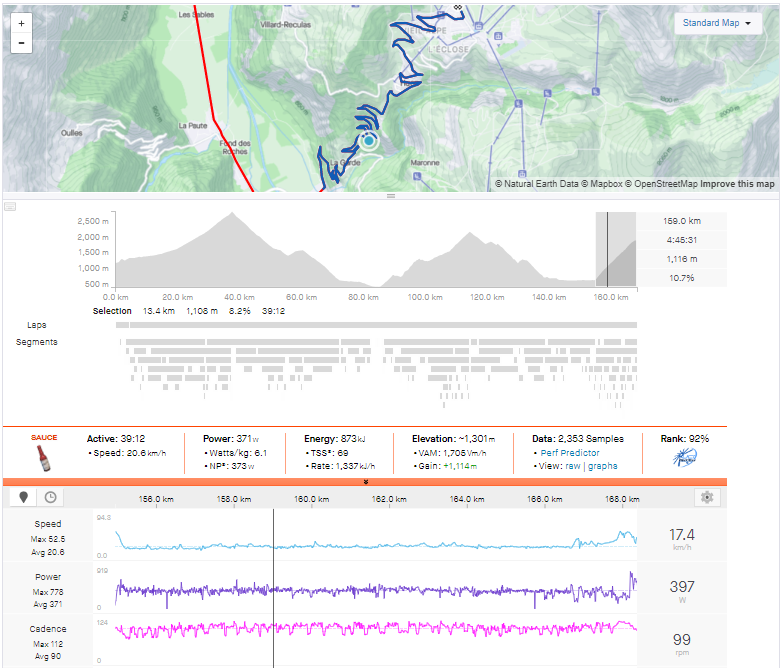Click the small icon above elevation chart

click(x=10, y=207)
